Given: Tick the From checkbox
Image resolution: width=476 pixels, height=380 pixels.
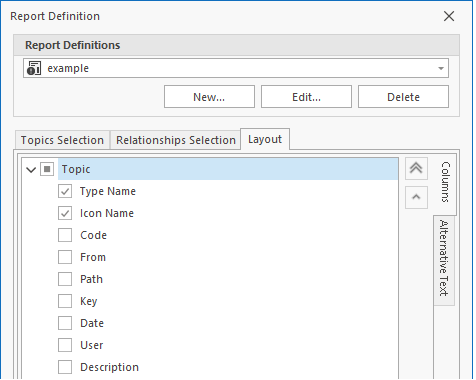Looking at the screenshot, I should pyautogui.click(x=65, y=258).
